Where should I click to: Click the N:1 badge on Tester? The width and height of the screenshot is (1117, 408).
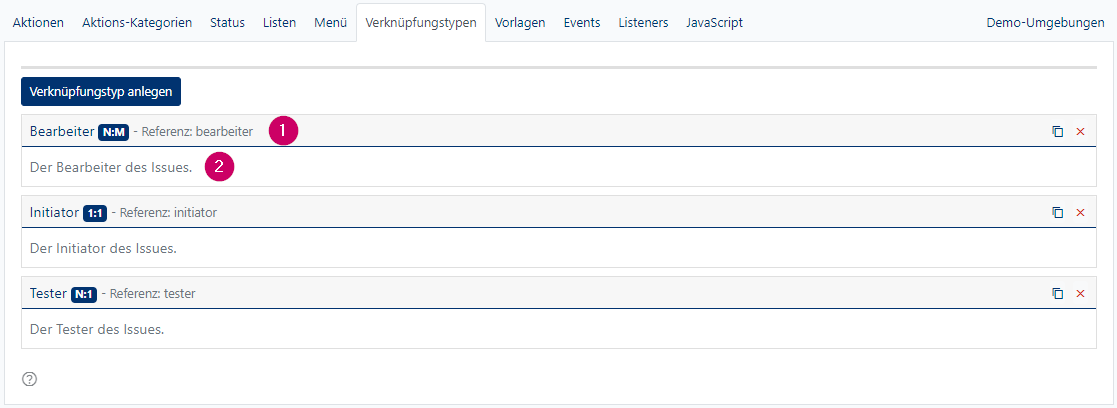pos(83,293)
